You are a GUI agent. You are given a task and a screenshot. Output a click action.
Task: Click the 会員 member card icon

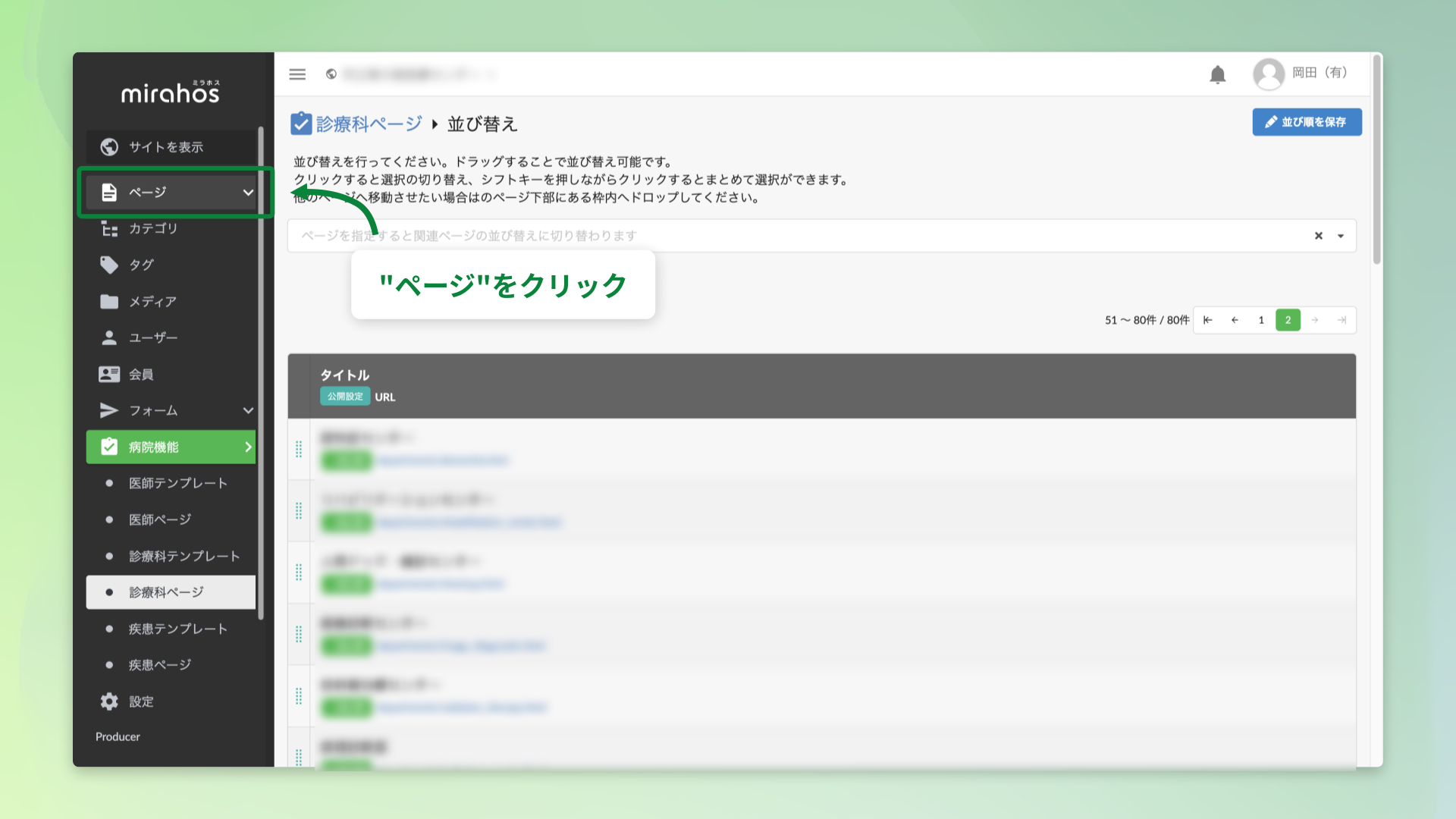(x=109, y=374)
